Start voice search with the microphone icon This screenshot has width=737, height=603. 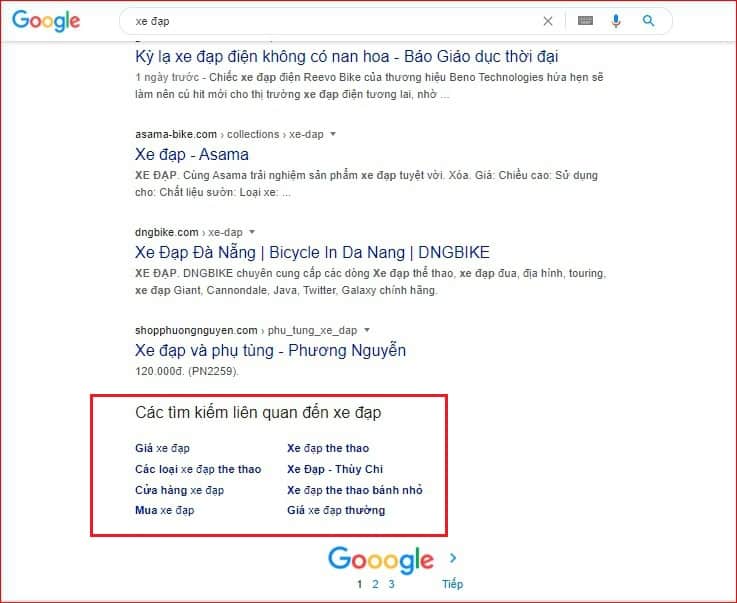(616, 21)
